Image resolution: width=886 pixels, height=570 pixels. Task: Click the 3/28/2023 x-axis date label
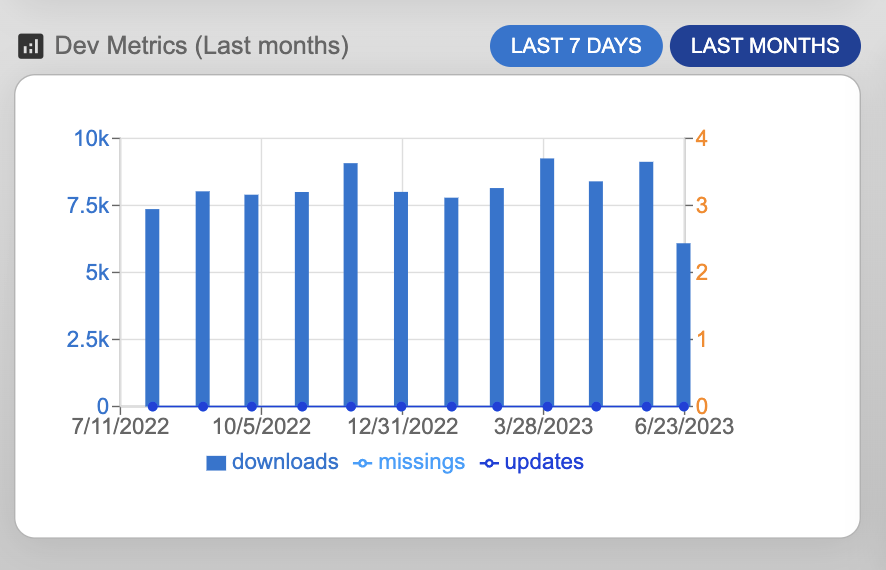click(x=545, y=427)
